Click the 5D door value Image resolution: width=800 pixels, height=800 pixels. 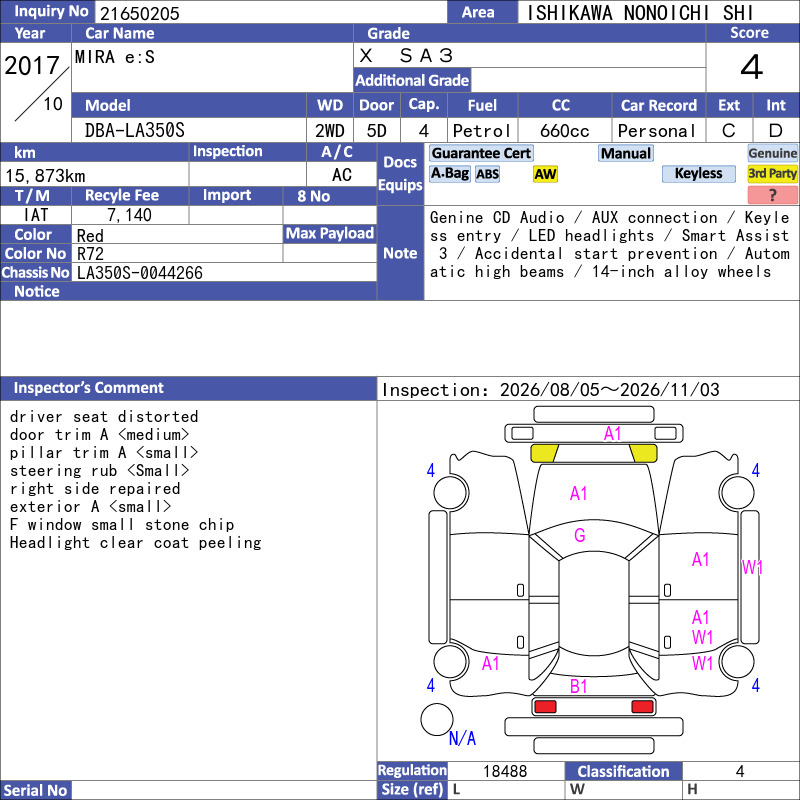point(377,131)
